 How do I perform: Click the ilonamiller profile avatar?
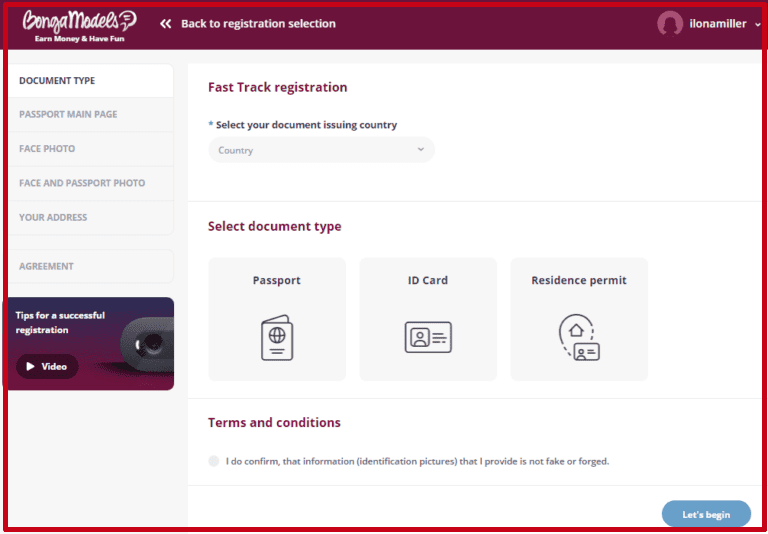tap(670, 24)
